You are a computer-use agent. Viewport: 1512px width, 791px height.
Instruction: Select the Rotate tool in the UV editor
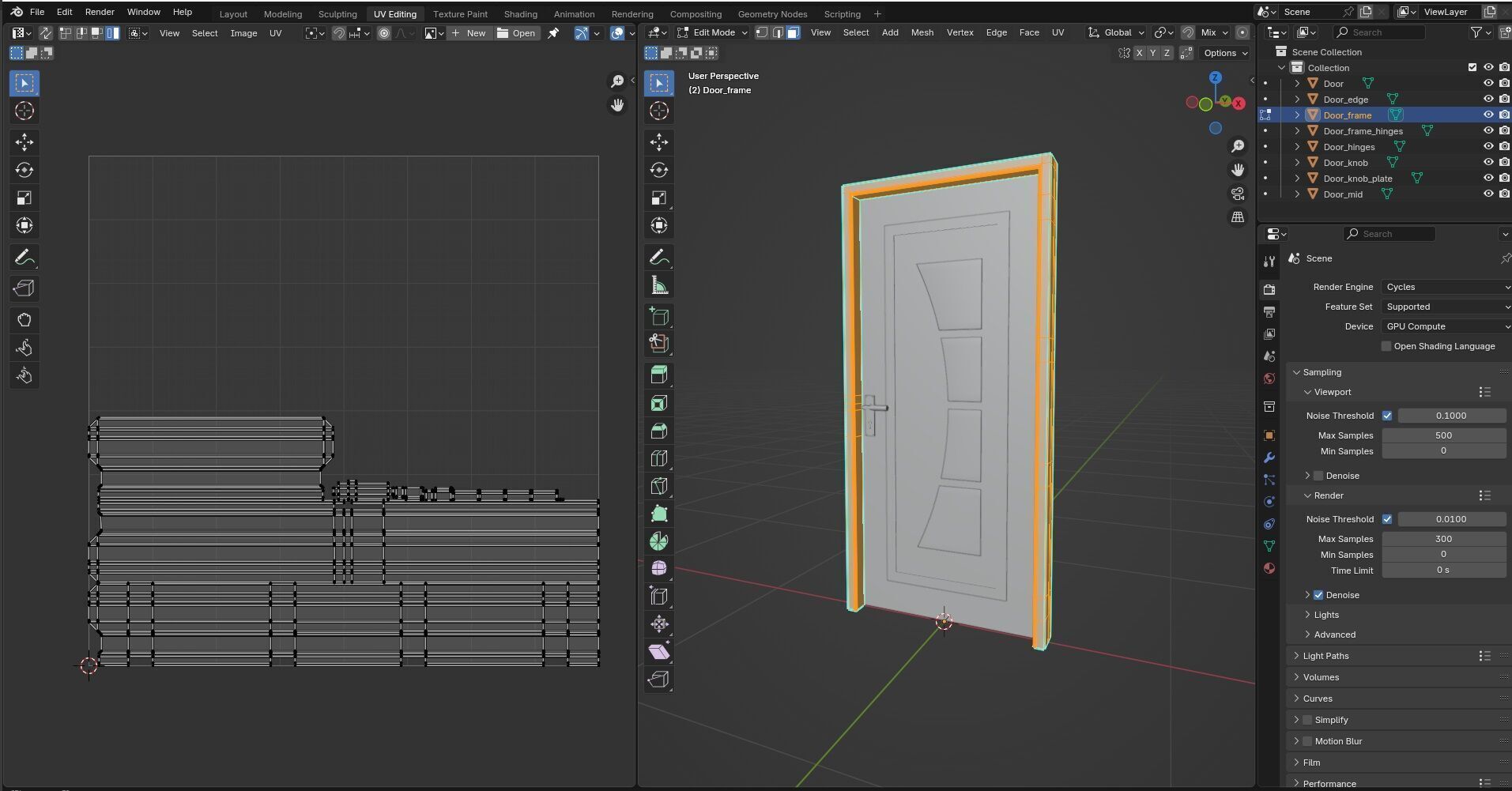click(25, 170)
